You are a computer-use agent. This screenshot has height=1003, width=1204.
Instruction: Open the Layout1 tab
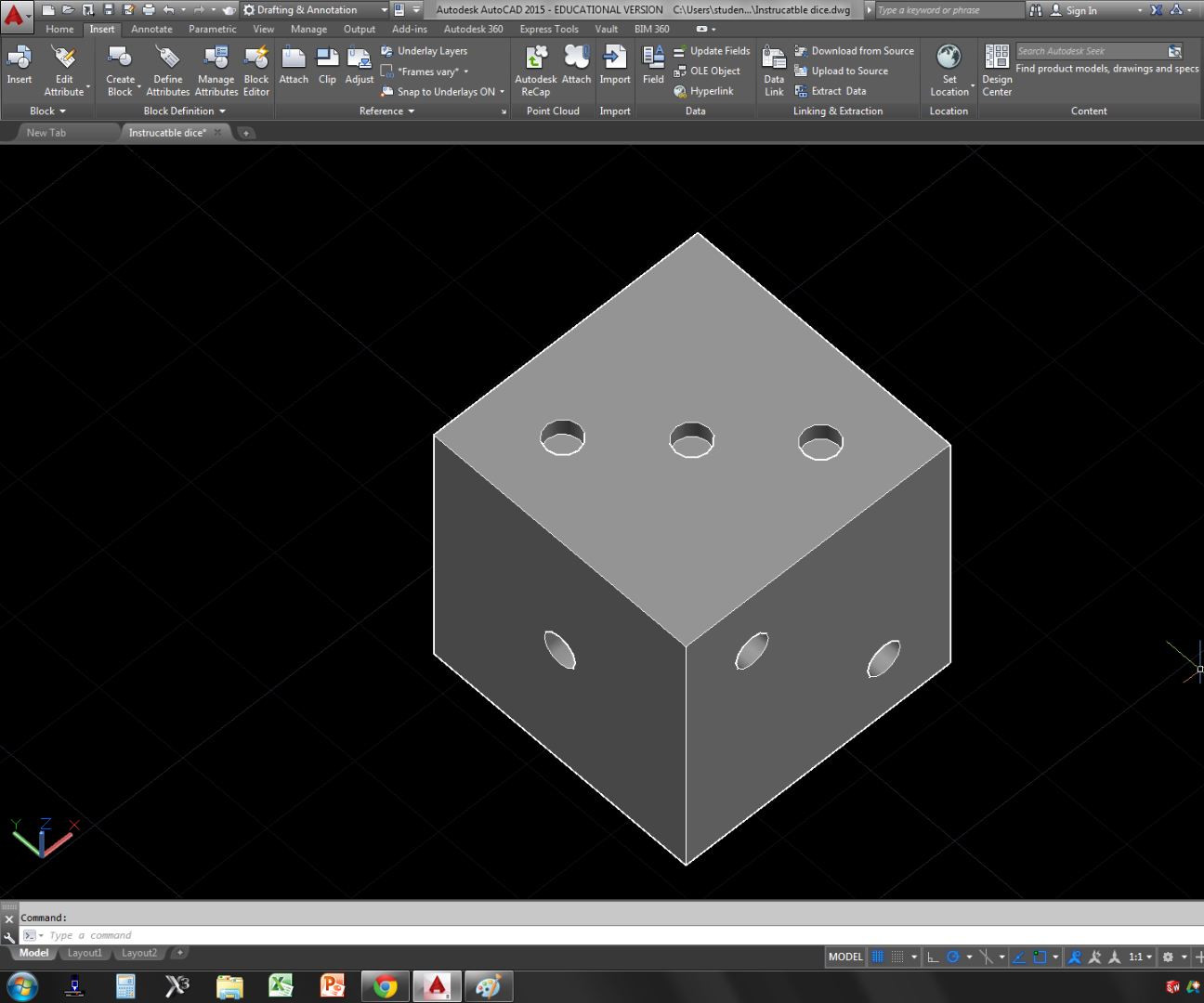[x=85, y=953]
